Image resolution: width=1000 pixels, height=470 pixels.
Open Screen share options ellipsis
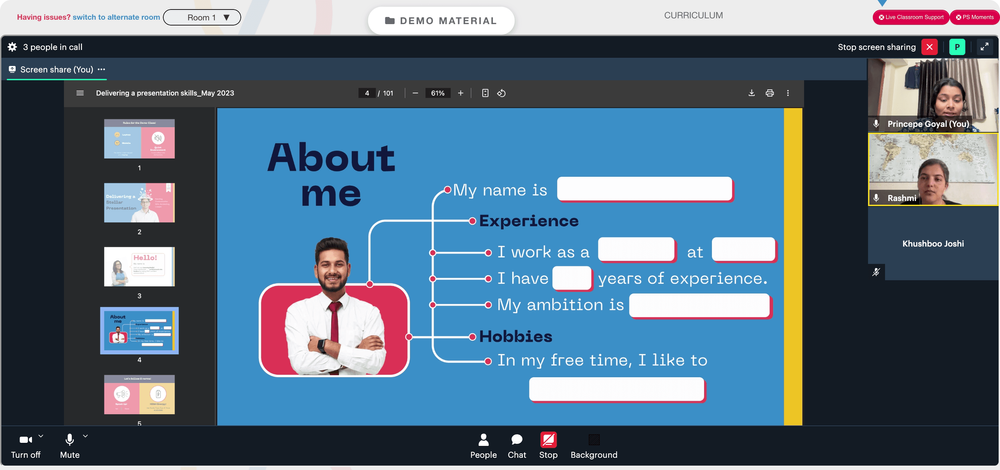pos(101,70)
